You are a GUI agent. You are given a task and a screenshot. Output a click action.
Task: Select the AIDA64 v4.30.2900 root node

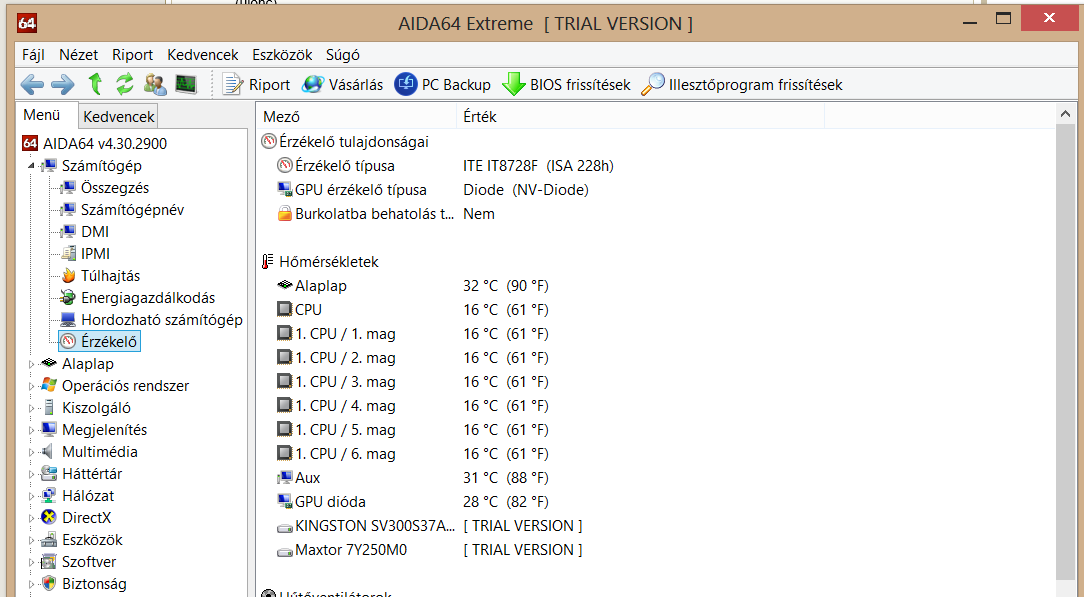click(94, 144)
